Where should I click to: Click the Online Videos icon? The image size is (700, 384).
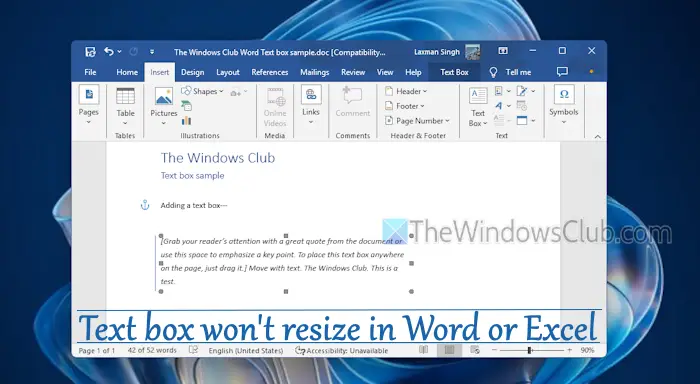(275, 97)
